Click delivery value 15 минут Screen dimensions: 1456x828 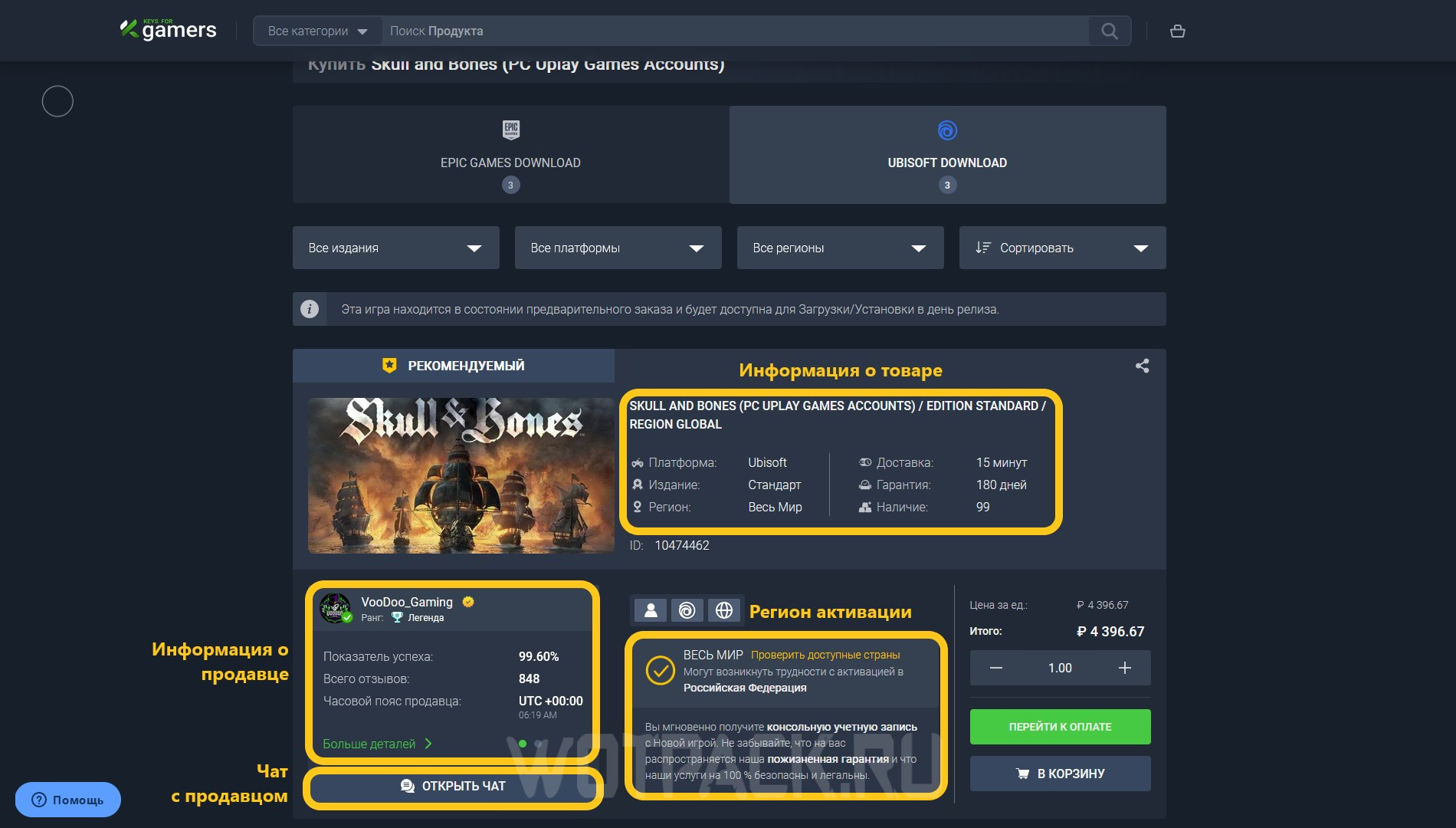tap(1002, 462)
